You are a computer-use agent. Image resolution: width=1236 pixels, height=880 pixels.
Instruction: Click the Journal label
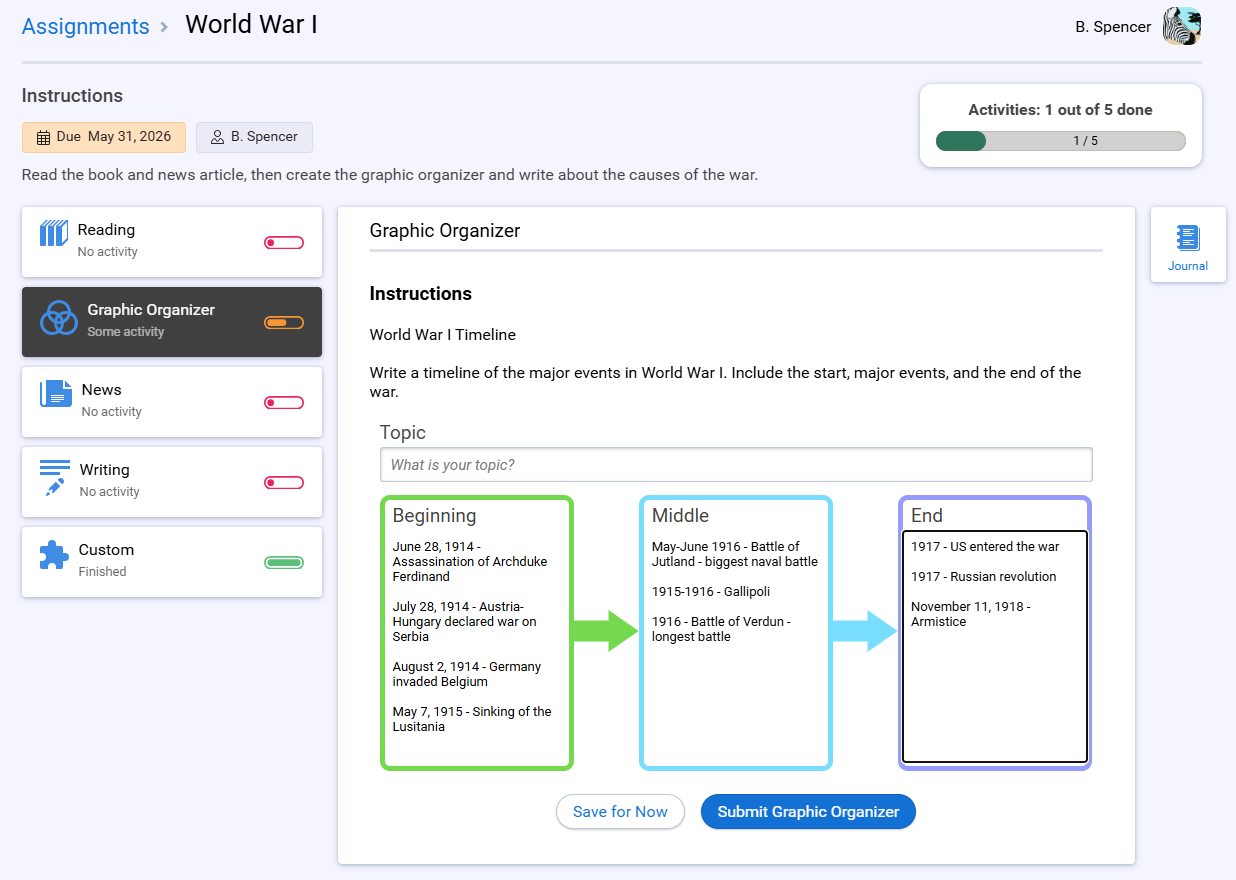[x=1188, y=266]
